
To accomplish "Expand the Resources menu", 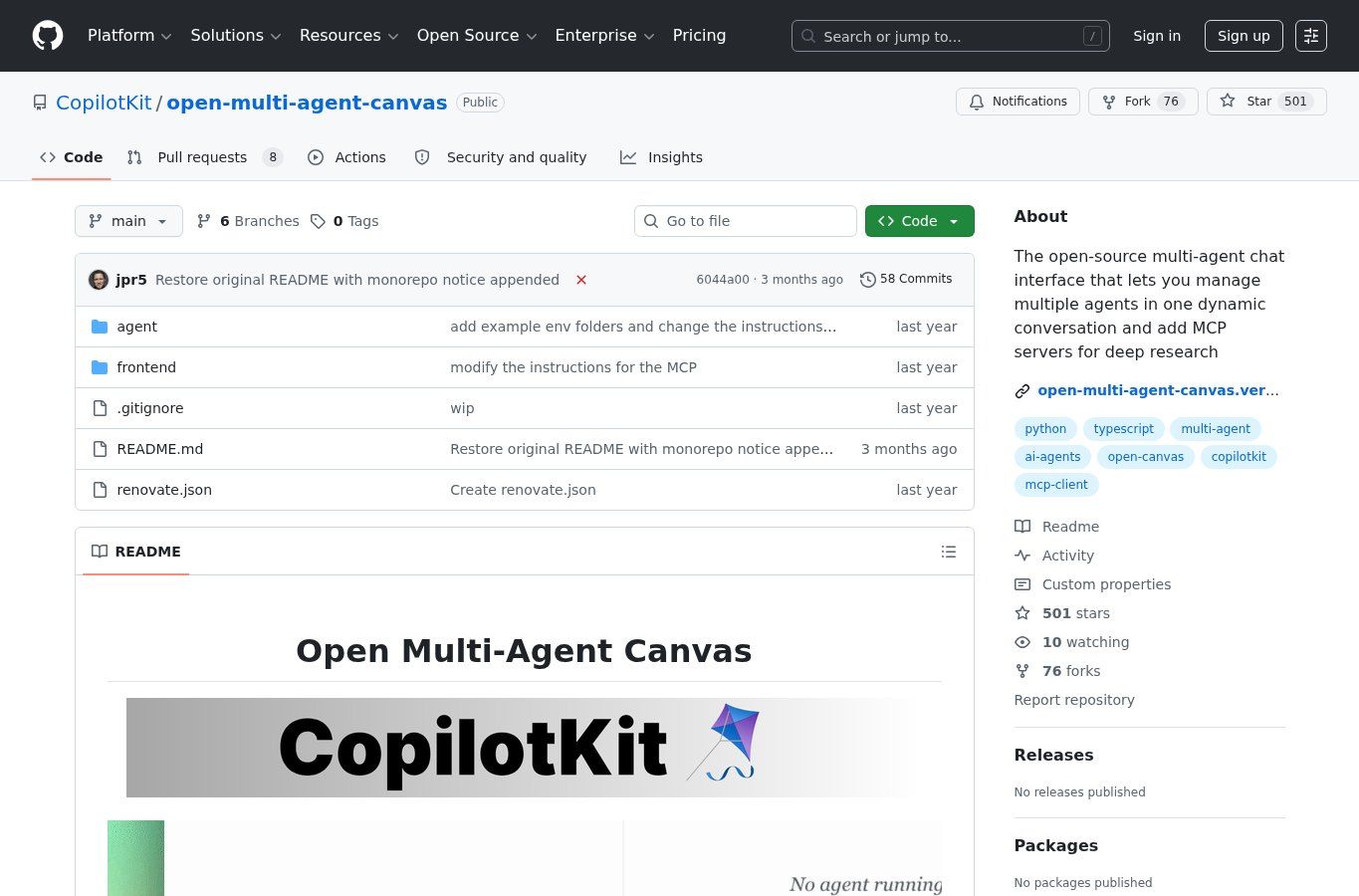I will tap(348, 36).
